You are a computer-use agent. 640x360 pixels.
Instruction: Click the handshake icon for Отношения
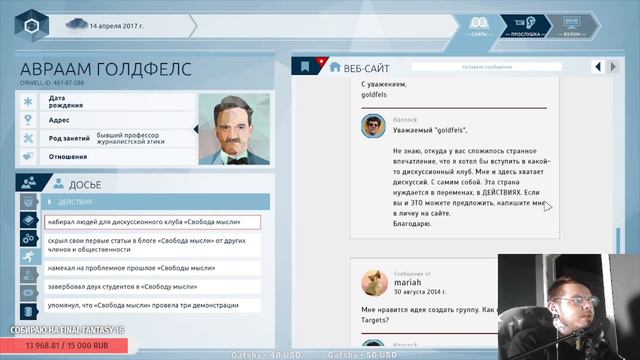(28, 156)
